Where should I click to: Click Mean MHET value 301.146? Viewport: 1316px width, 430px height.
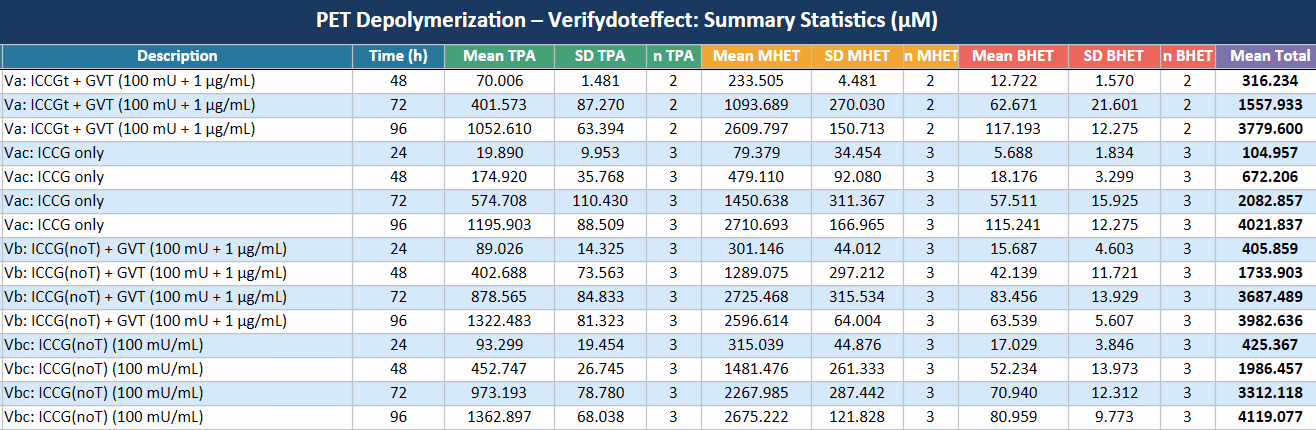tap(757, 249)
